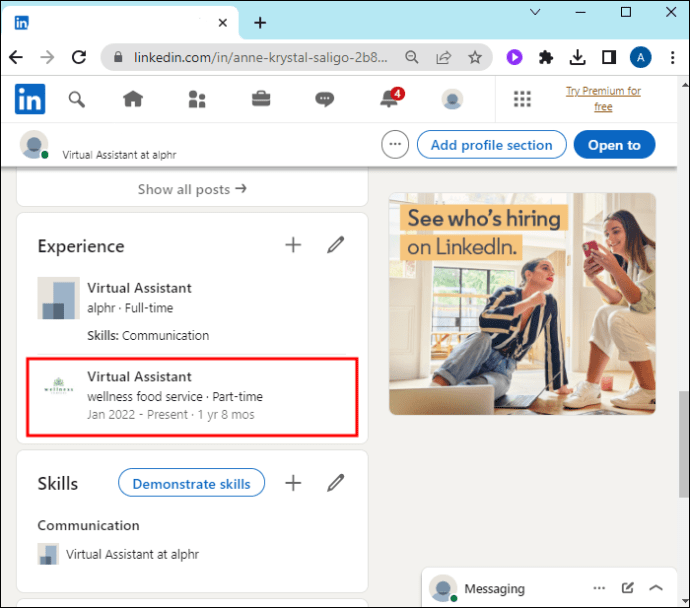Add a new experience with plus icon
690x608 pixels.
(x=293, y=245)
